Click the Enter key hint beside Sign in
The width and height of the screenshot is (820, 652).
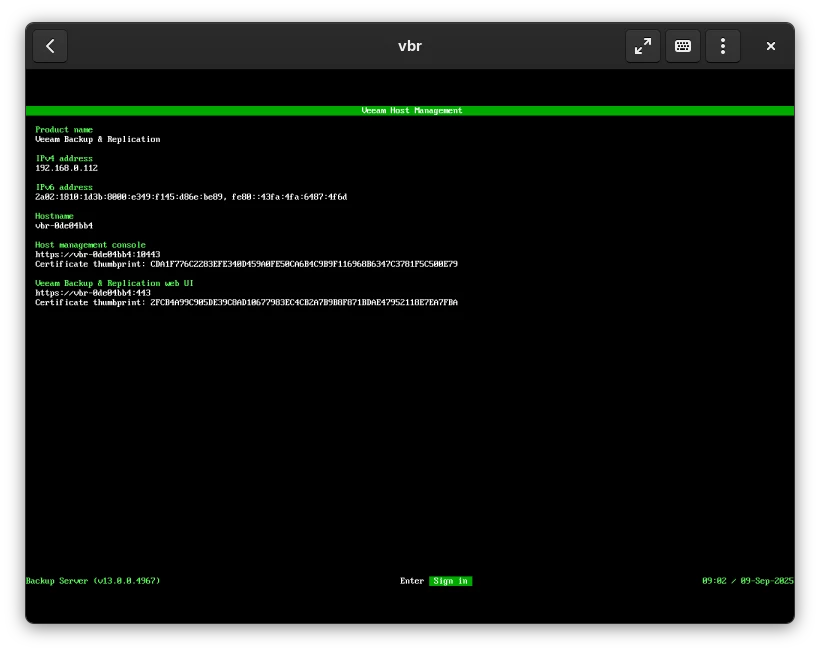pos(412,581)
